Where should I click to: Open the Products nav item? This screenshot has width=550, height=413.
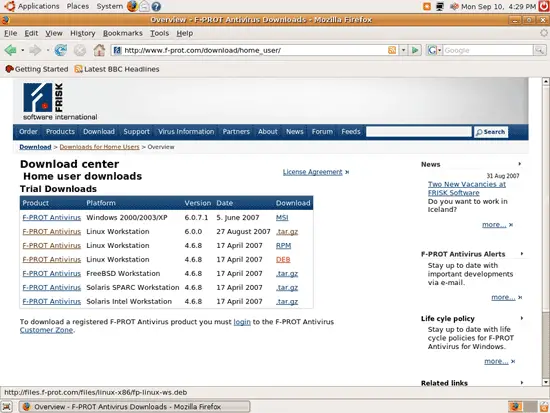(x=60, y=132)
